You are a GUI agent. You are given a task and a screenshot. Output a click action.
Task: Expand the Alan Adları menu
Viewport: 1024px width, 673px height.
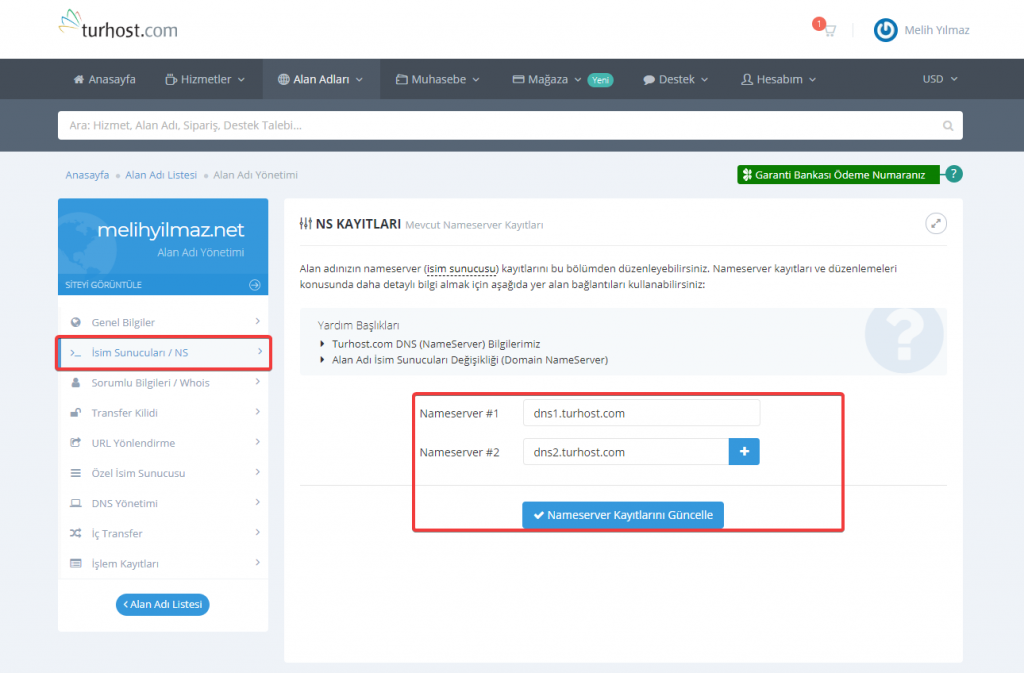click(320, 79)
